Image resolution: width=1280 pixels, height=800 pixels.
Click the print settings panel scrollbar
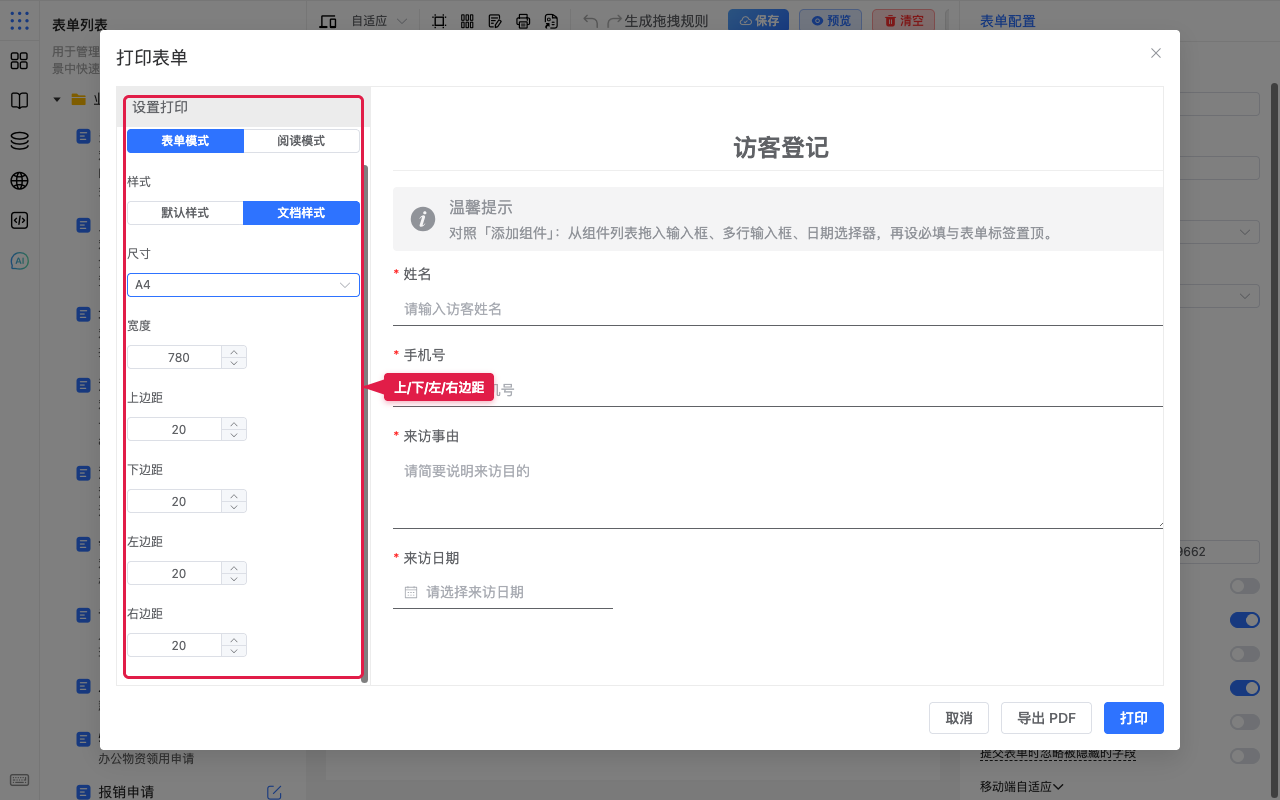click(x=365, y=424)
